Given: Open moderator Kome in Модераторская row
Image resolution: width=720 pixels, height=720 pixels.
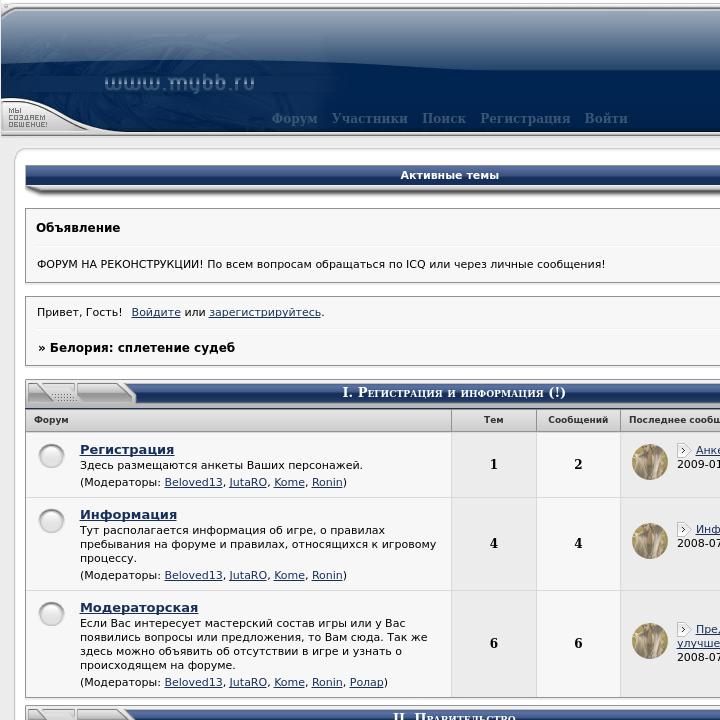Looking at the screenshot, I should [289, 682].
